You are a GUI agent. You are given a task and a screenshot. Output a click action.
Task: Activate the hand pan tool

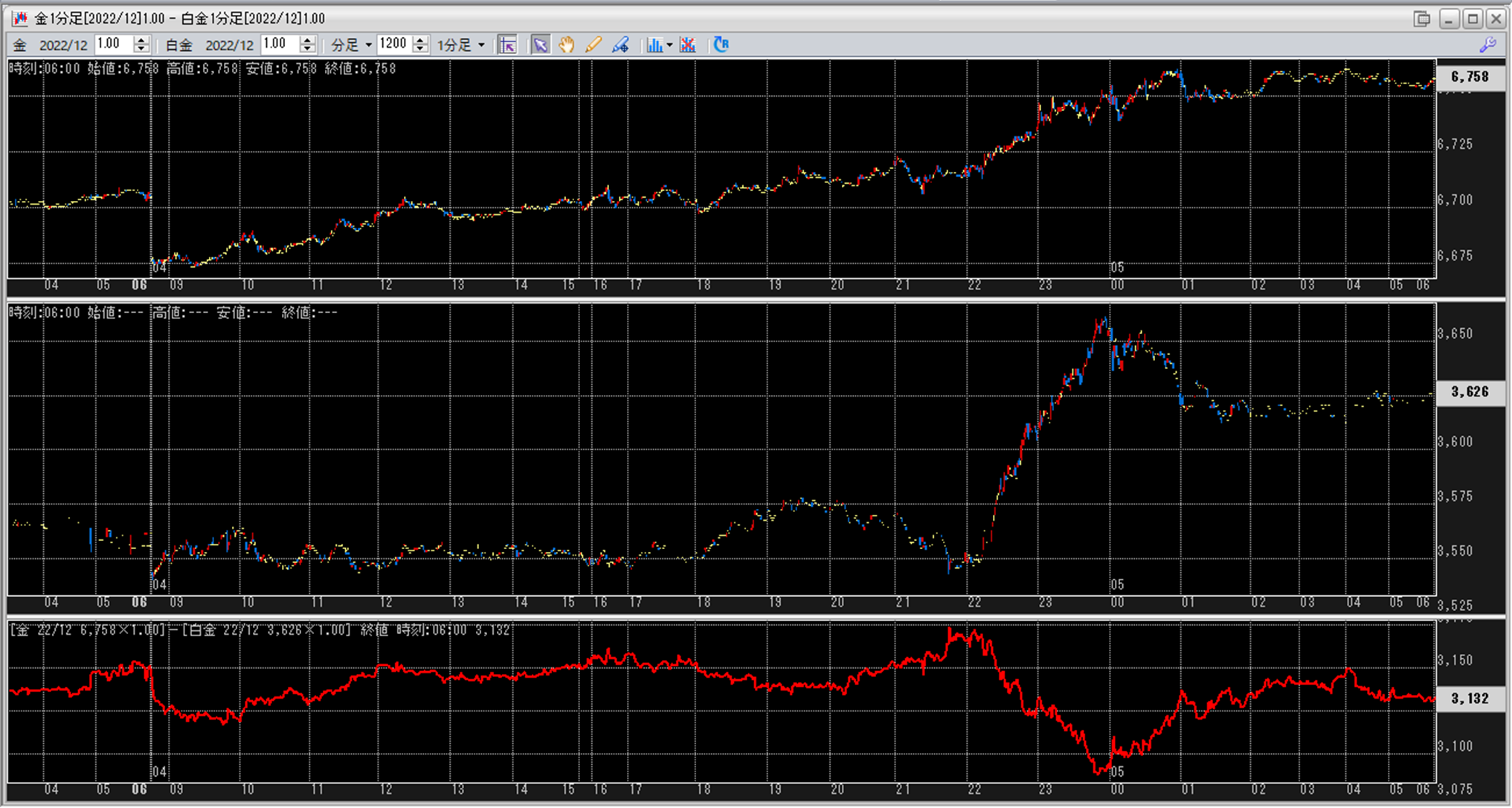point(567,45)
